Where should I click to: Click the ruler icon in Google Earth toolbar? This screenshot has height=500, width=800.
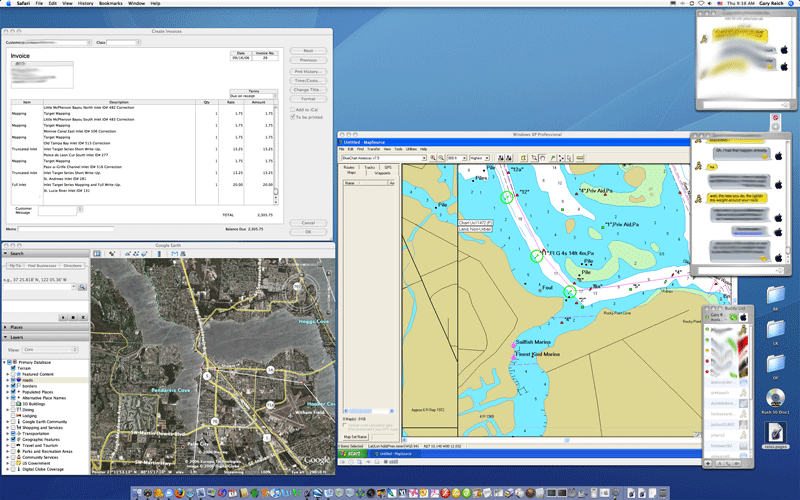click(x=159, y=254)
